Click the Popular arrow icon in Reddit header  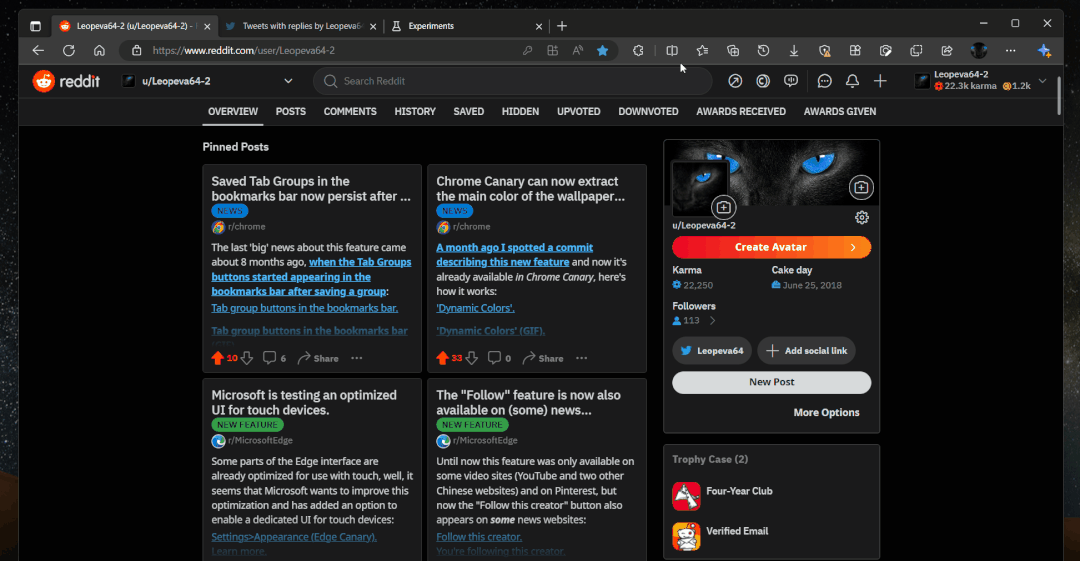point(735,81)
